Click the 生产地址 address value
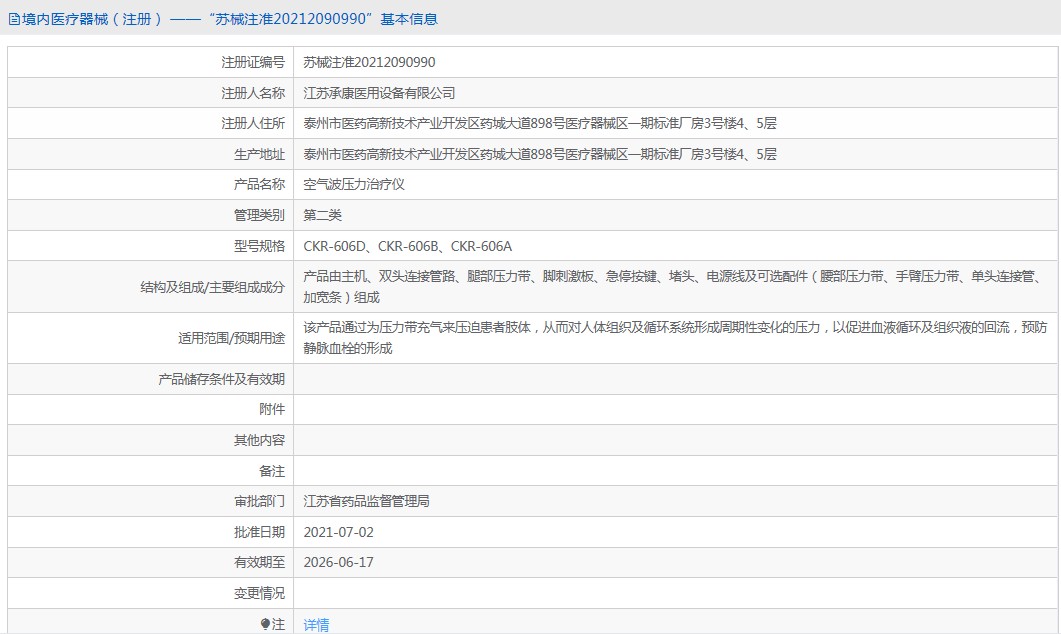Image resolution: width=1061 pixels, height=634 pixels. coord(540,154)
